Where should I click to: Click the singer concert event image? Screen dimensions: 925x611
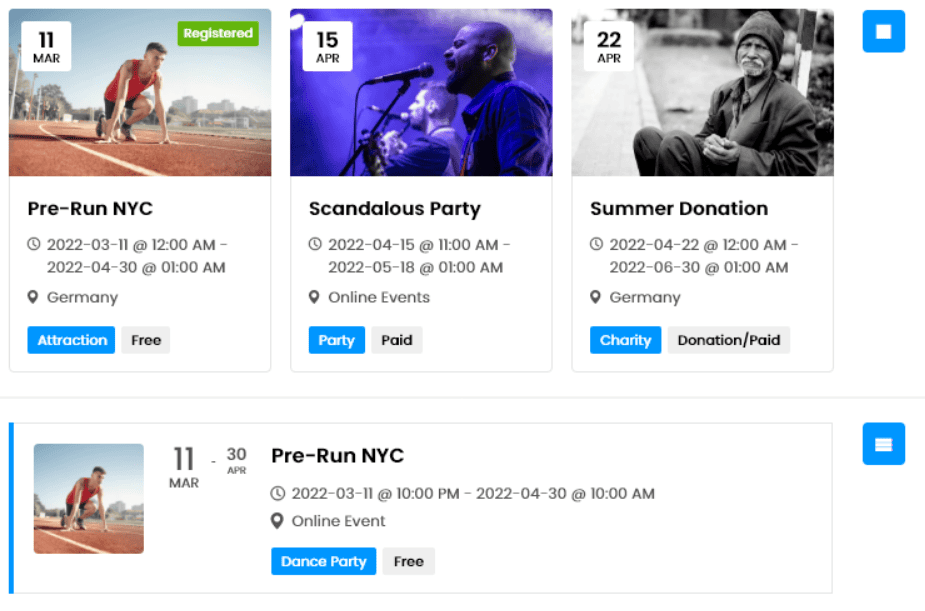click(421, 93)
